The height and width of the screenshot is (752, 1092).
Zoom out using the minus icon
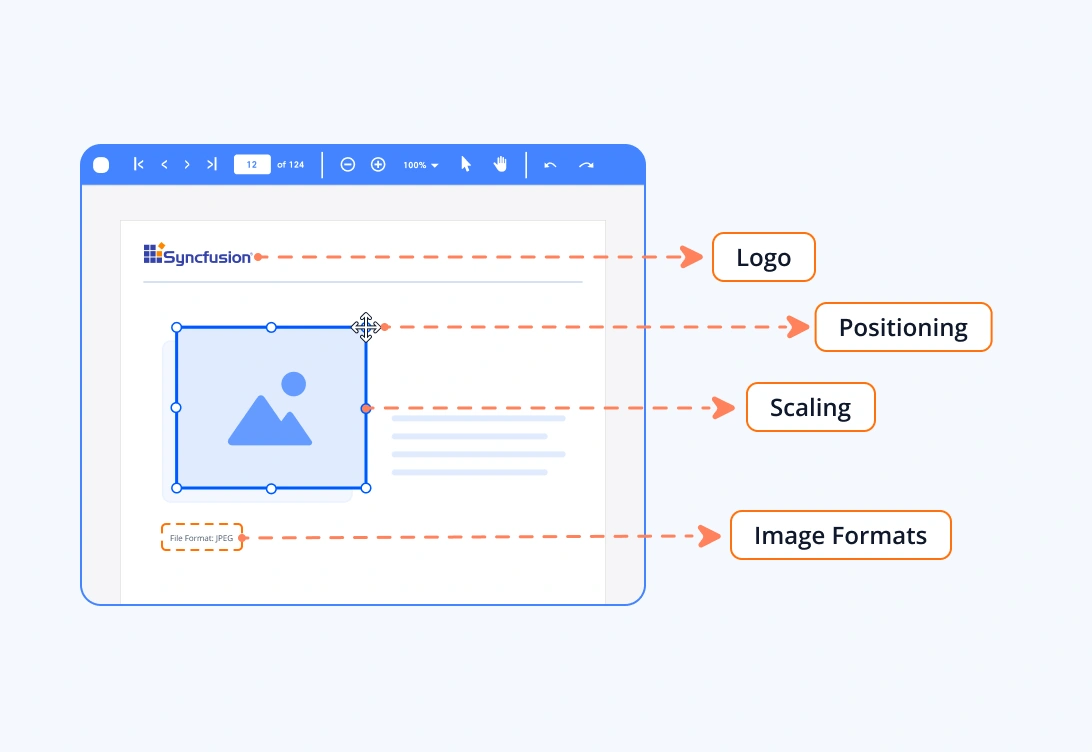coord(347,164)
